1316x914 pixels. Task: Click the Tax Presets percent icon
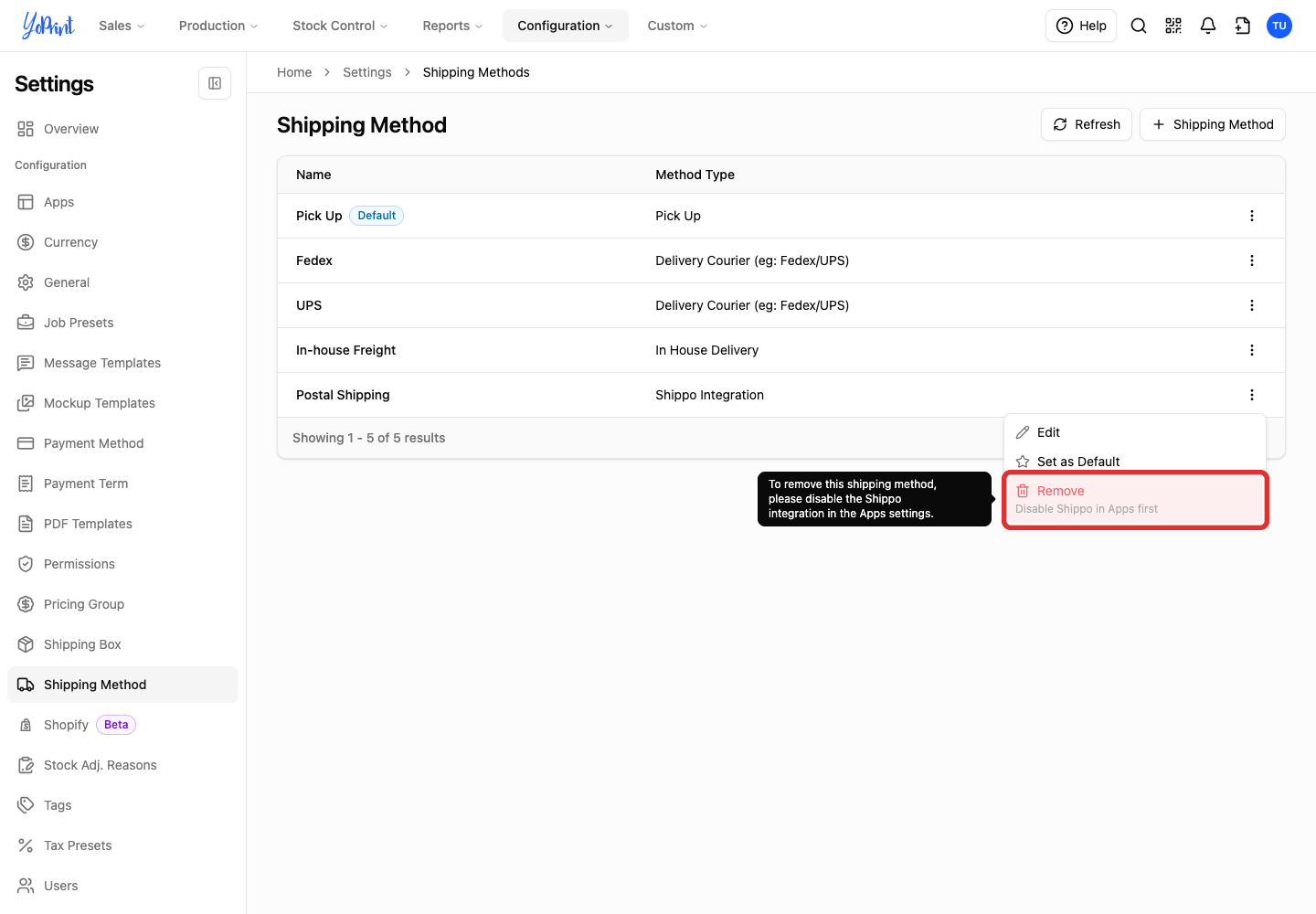(26, 845)
